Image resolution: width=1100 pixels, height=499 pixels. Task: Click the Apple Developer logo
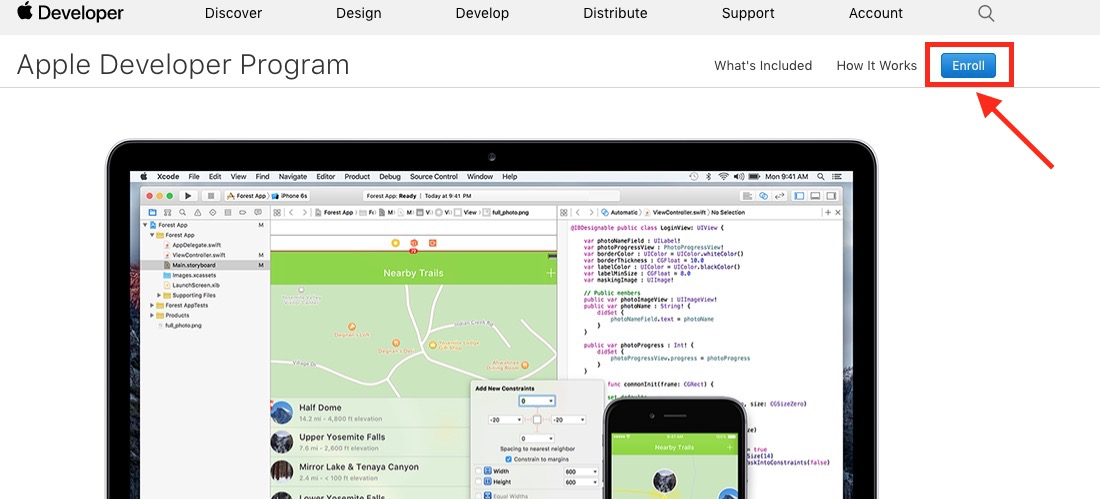click(x=71, y=13)
